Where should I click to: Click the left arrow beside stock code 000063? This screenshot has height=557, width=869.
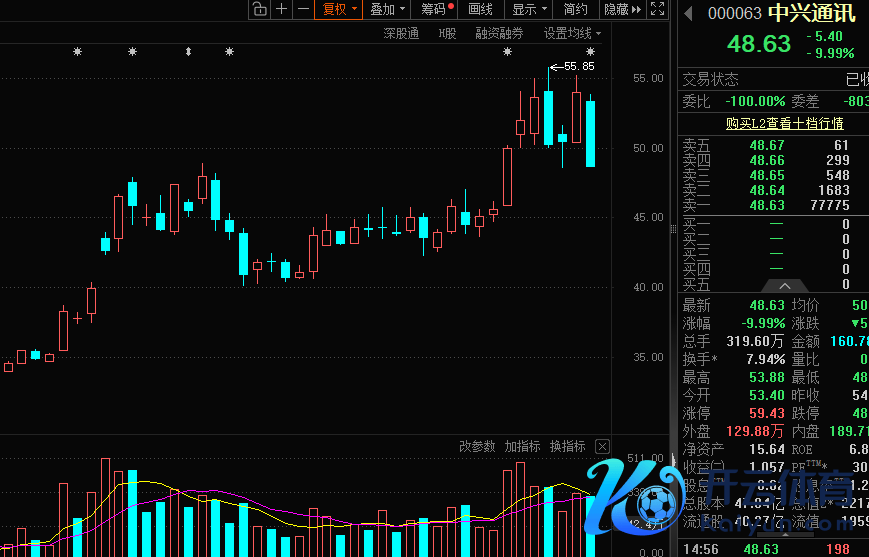point(688,13)
